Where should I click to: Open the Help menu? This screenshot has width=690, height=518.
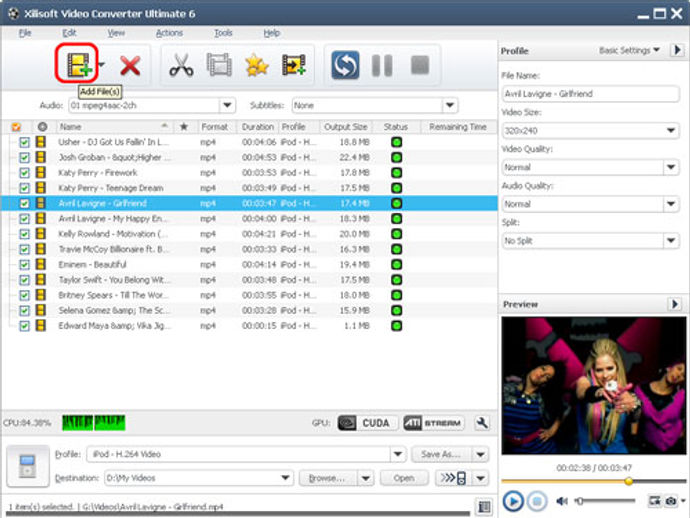pyautogui.click(x=272, y=33)
